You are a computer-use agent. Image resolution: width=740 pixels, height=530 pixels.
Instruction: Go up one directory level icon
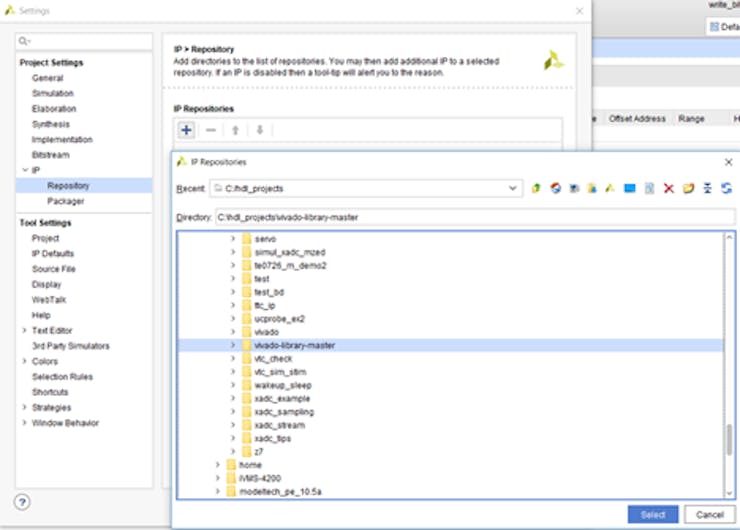pyautogui.click(x=536, y=188)
